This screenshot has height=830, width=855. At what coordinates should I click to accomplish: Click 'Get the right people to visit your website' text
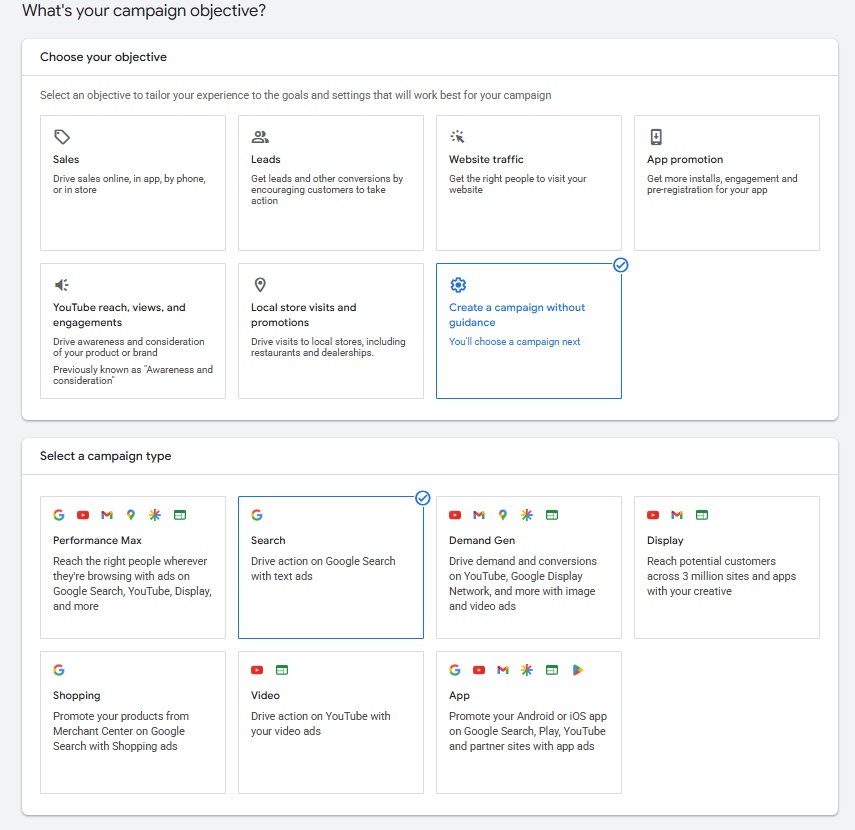517,184
